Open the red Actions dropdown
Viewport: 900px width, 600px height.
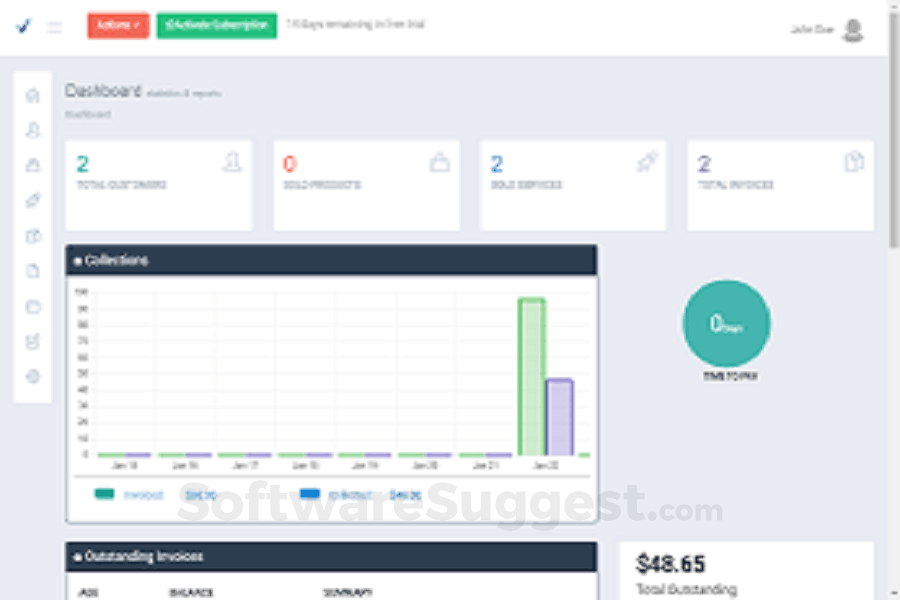pos(117,25)
